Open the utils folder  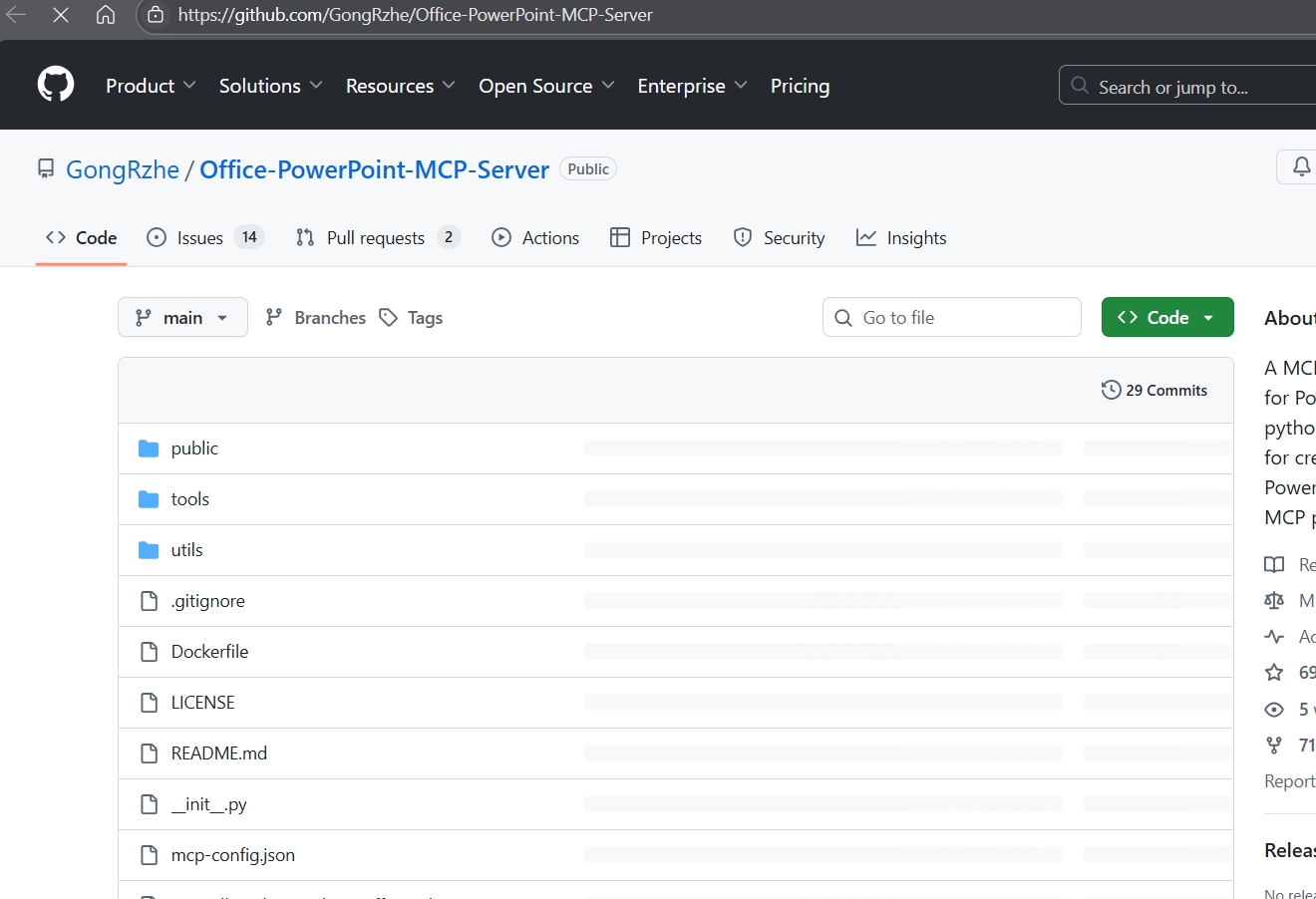coord(186,550)
